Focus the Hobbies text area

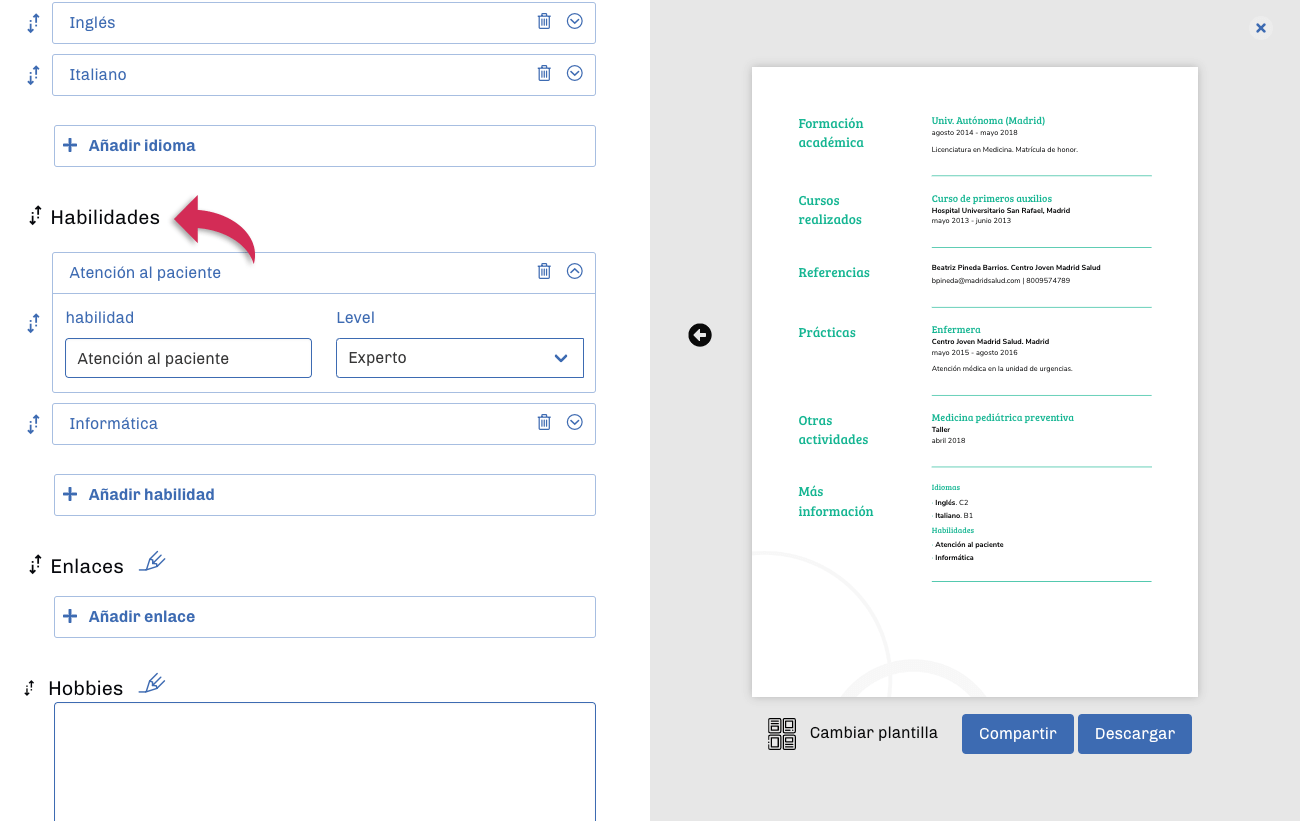click(325, 761)
